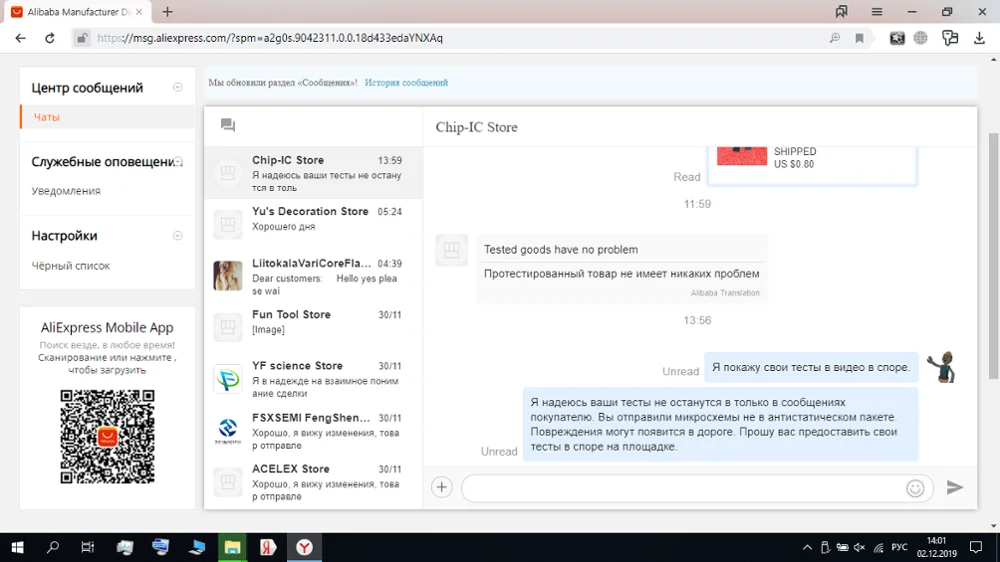The image size is (1000, 562).
Task: Click the Я покажу свои тесты message
Action: (x=811, y=367)
